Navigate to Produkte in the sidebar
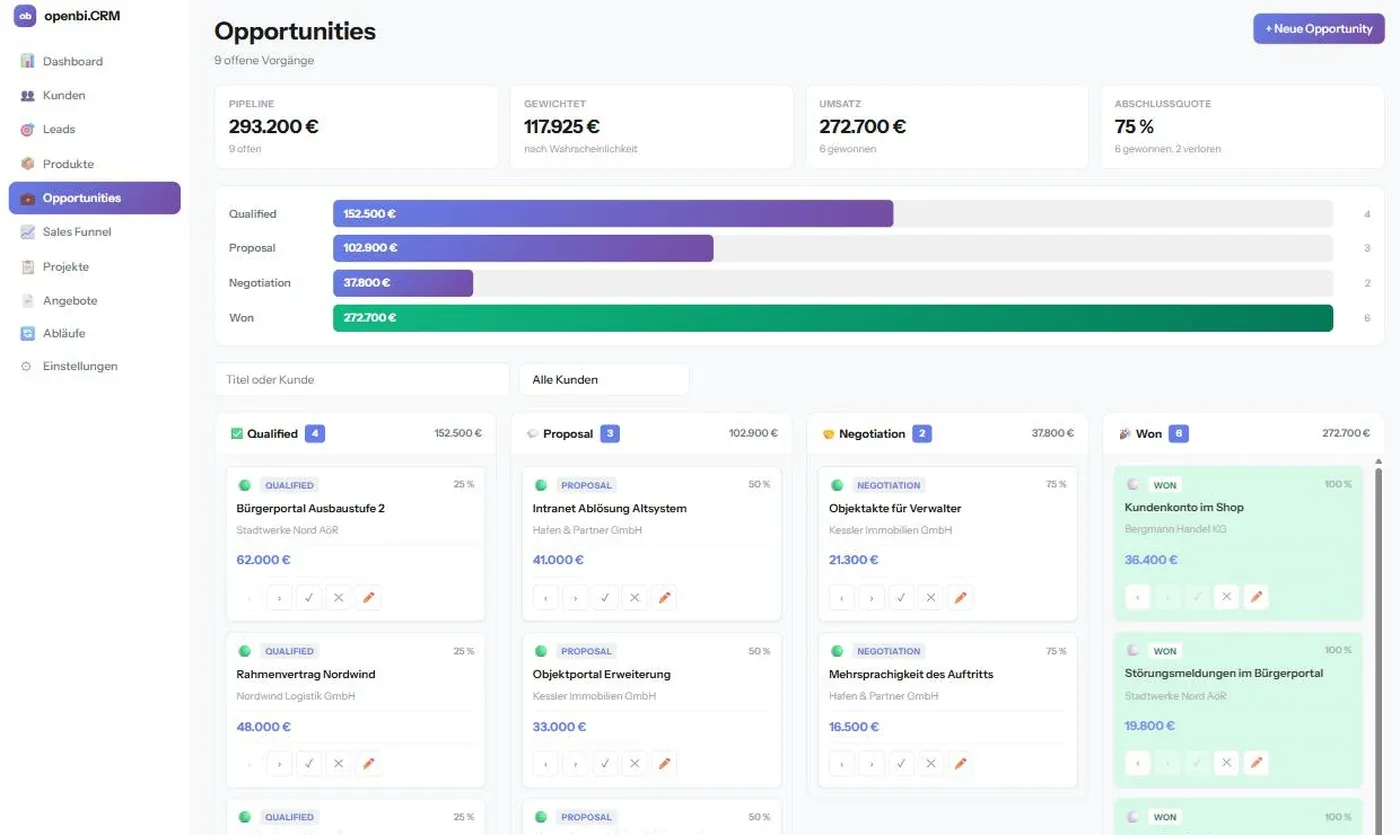Viewport: 1400px width, 835px height. pyautogui.click(x=94, y=163)
